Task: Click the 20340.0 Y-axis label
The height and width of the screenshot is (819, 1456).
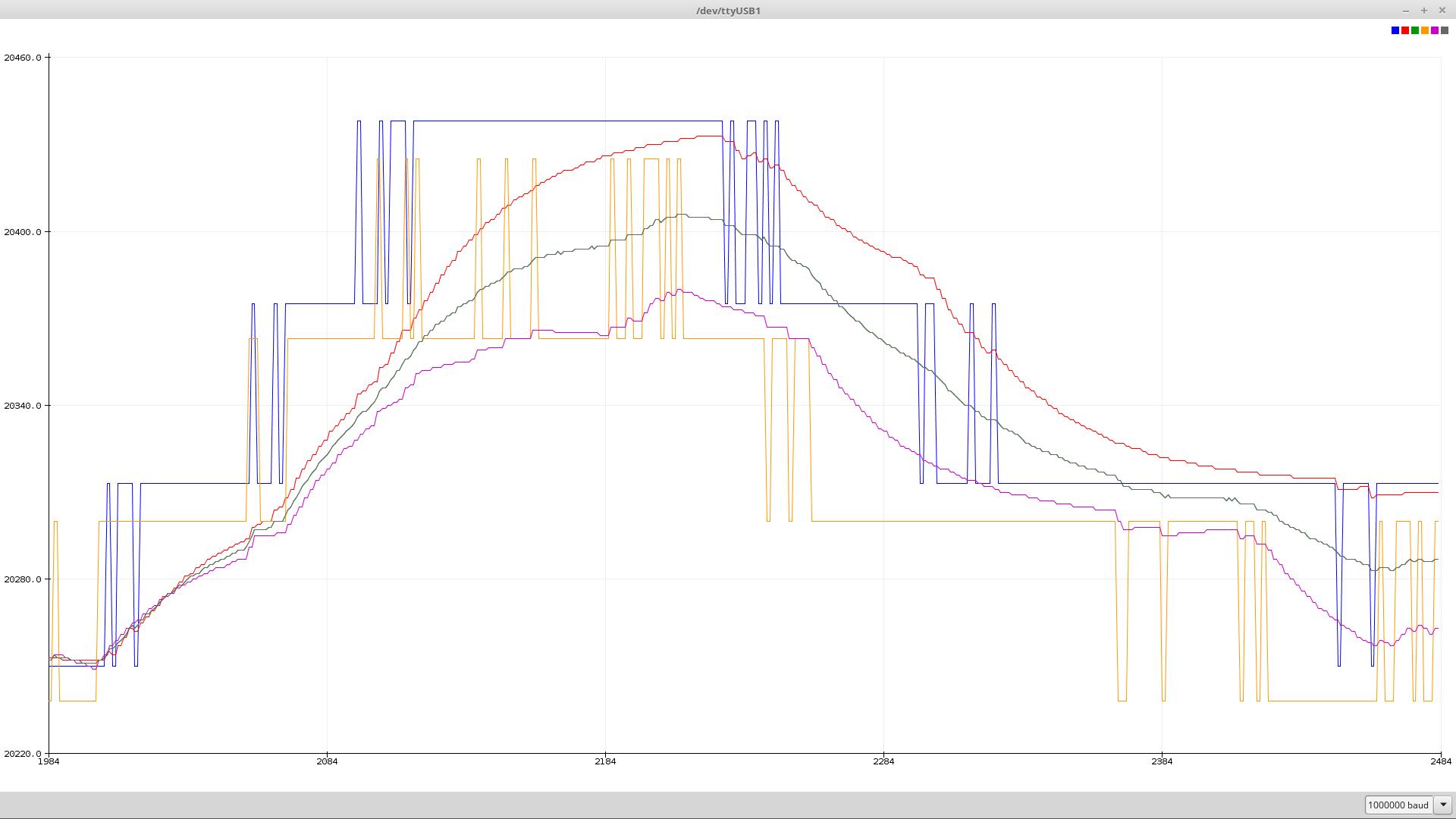Action: click(x=22, y=406)
